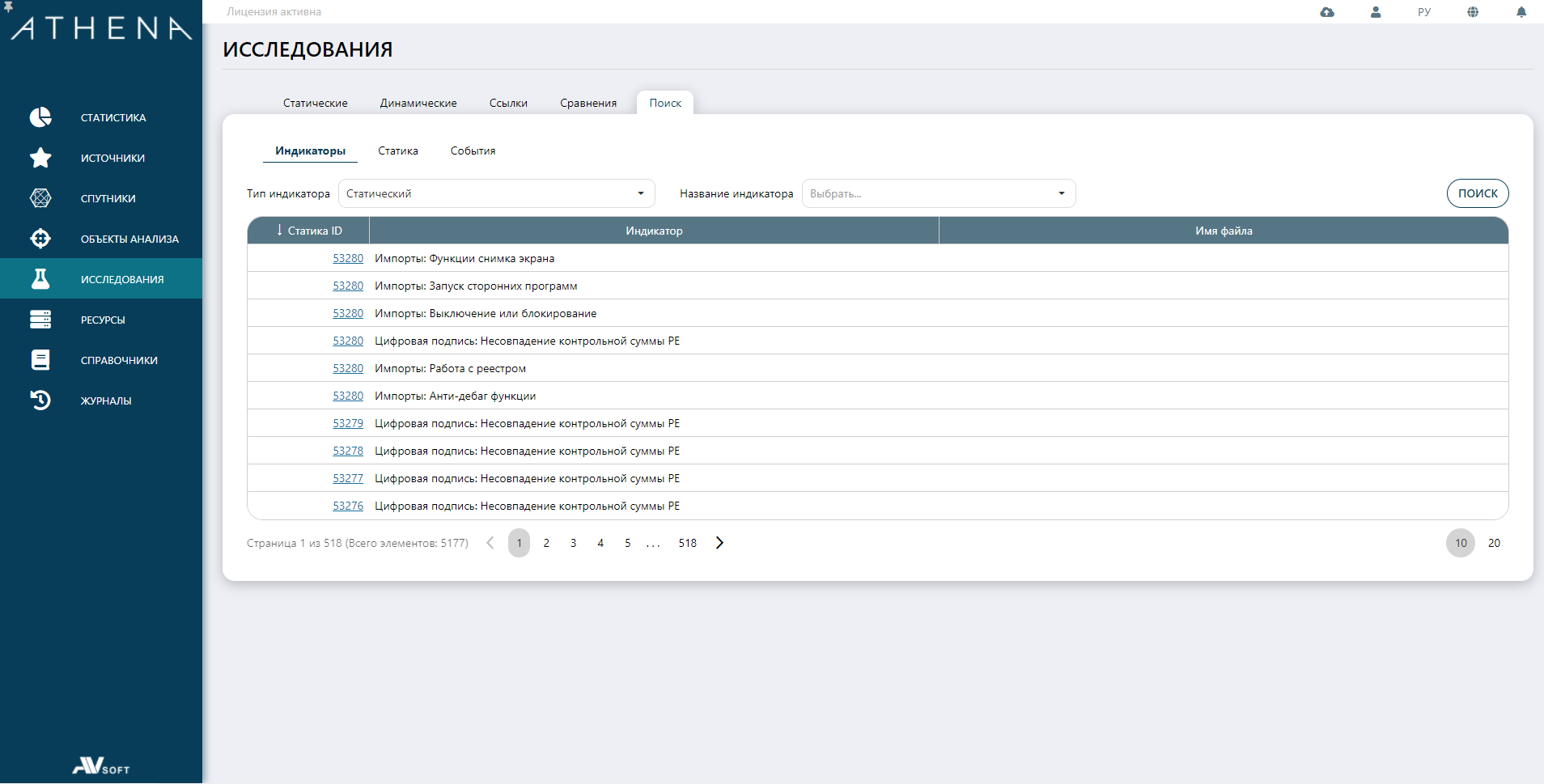
Task: Open the Journals history icon
Action: coord(40,400)
